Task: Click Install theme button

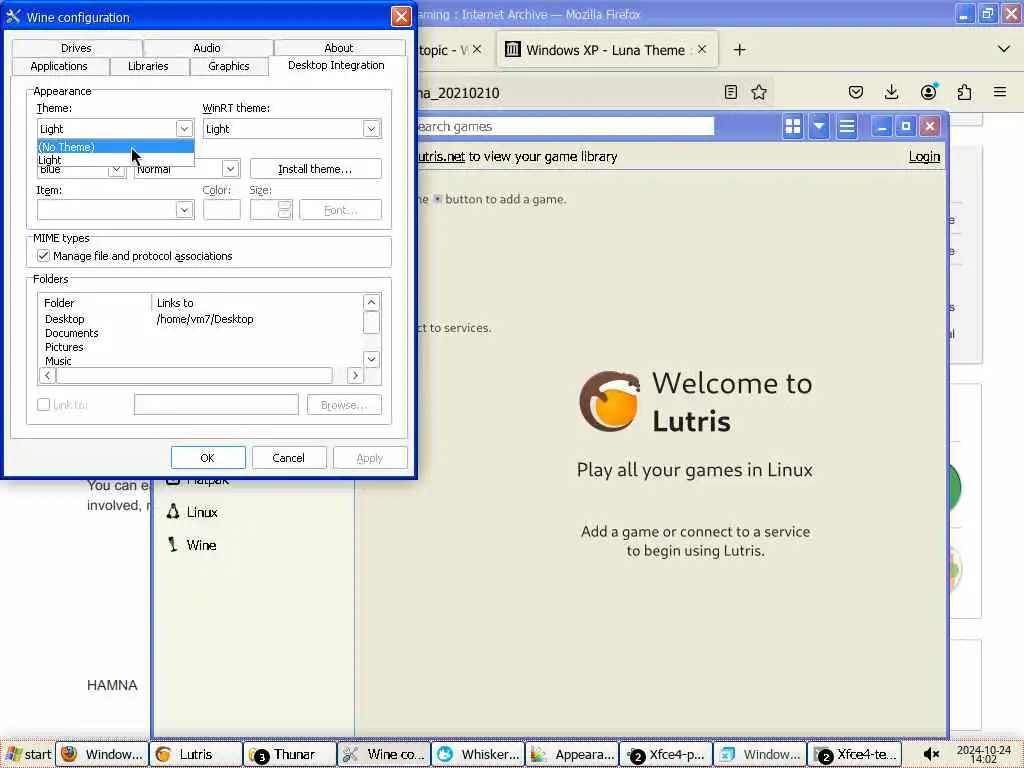Action: coord(315,168)
